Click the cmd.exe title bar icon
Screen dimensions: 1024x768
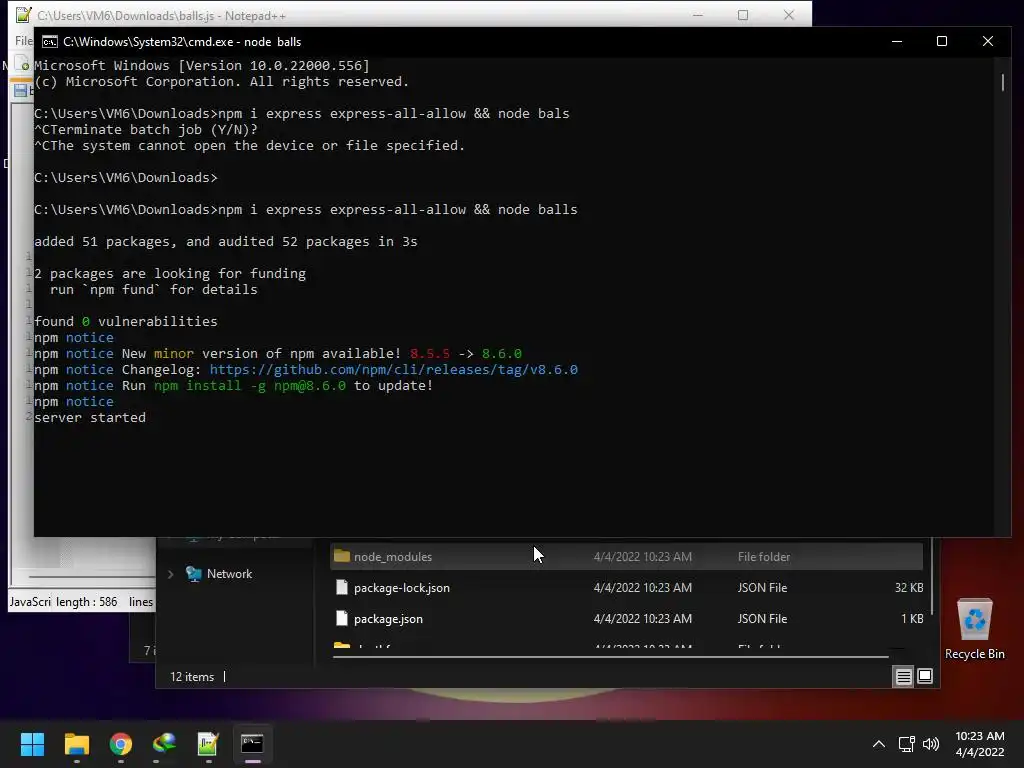tap(50, 42)
